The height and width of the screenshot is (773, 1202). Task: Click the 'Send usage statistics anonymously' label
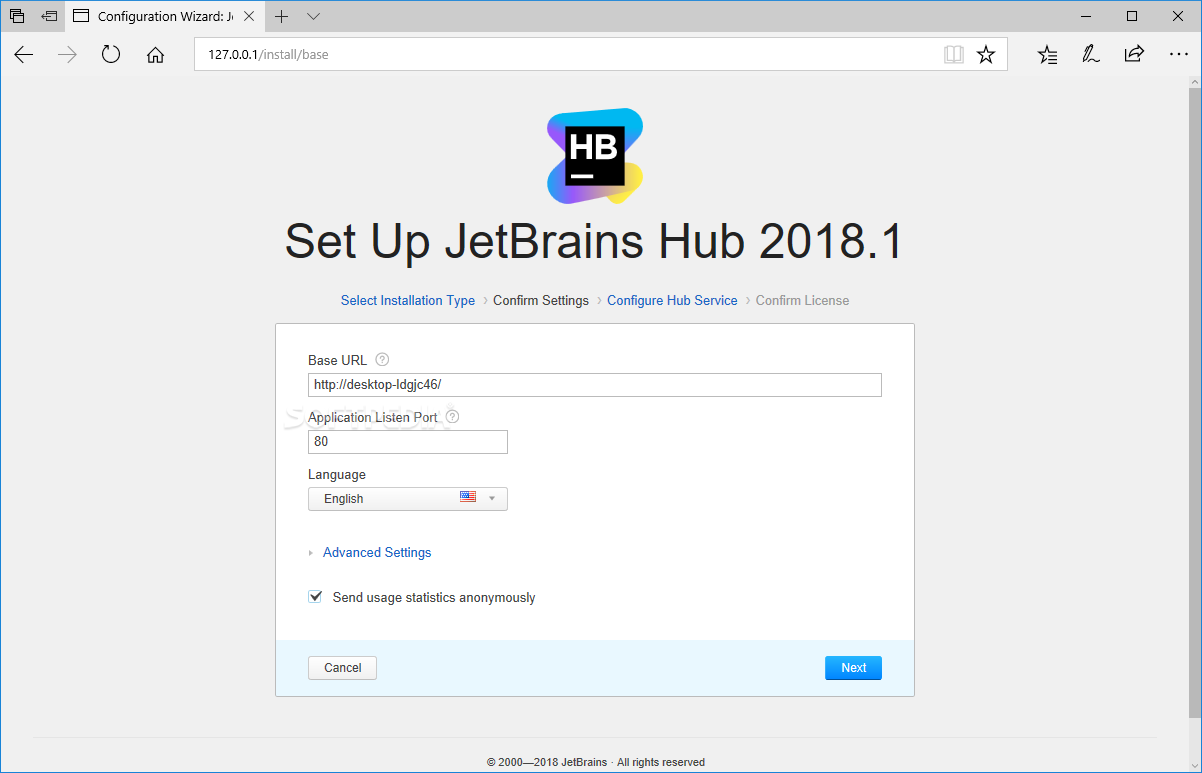pos(434,598)
